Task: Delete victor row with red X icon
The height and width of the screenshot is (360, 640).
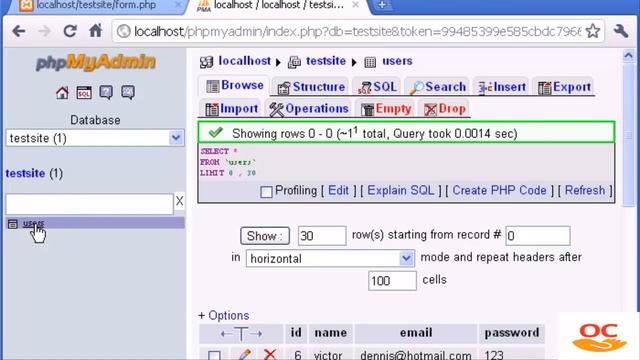Action: pyautogui.click(x=270, y=355)
